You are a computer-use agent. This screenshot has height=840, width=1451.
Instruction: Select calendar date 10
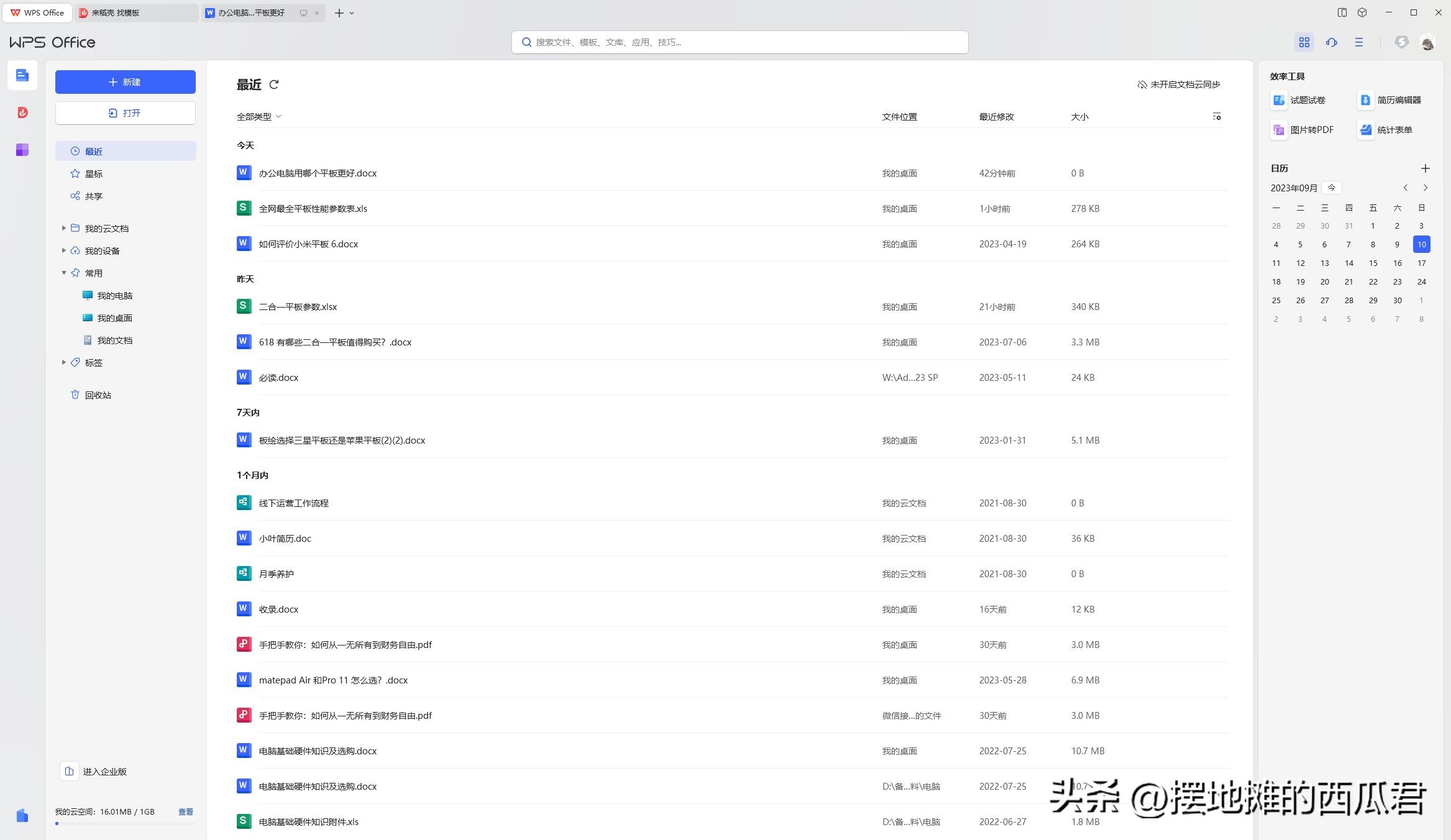1421,244
